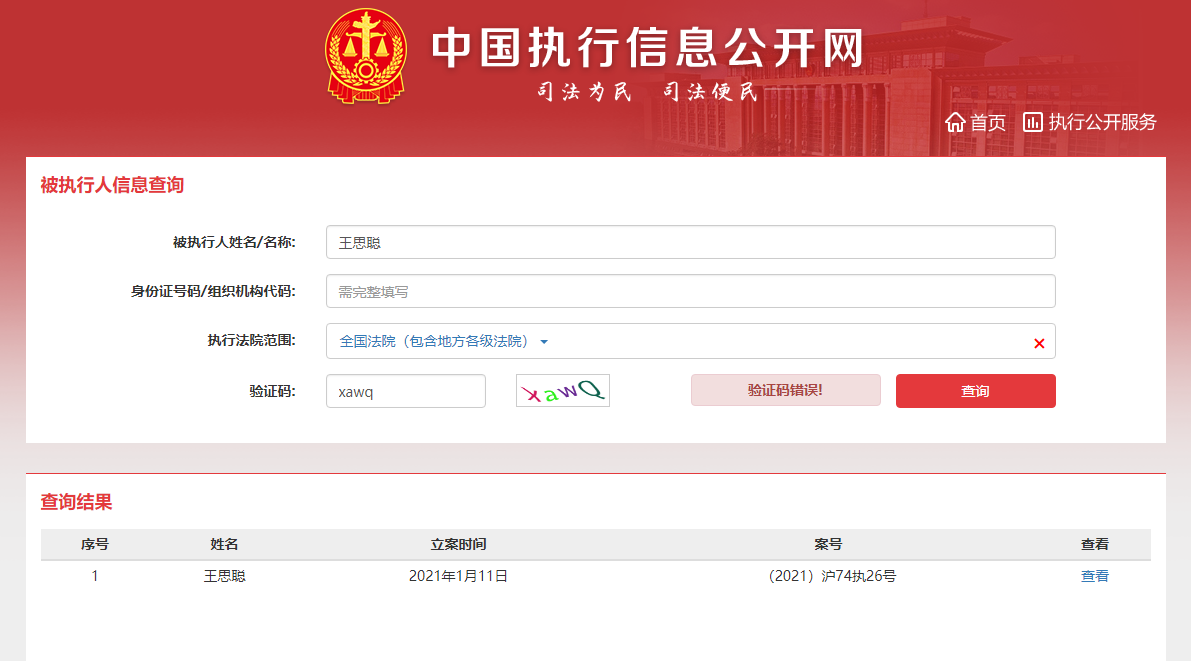Click the 查看 column header
The image size is (1191, 661).
click(1095, 544)
